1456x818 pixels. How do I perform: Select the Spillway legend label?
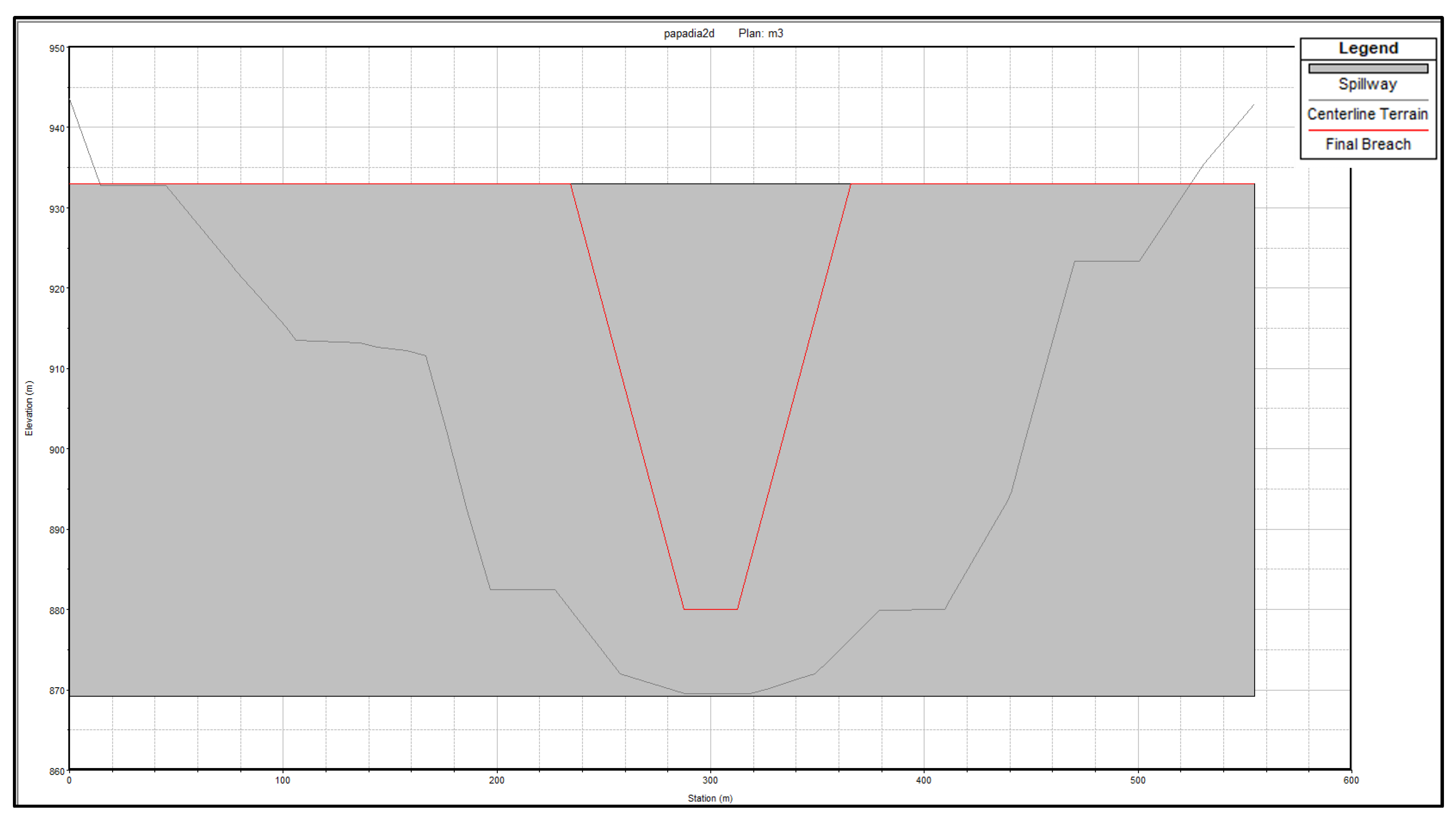tap(1367, 84)
